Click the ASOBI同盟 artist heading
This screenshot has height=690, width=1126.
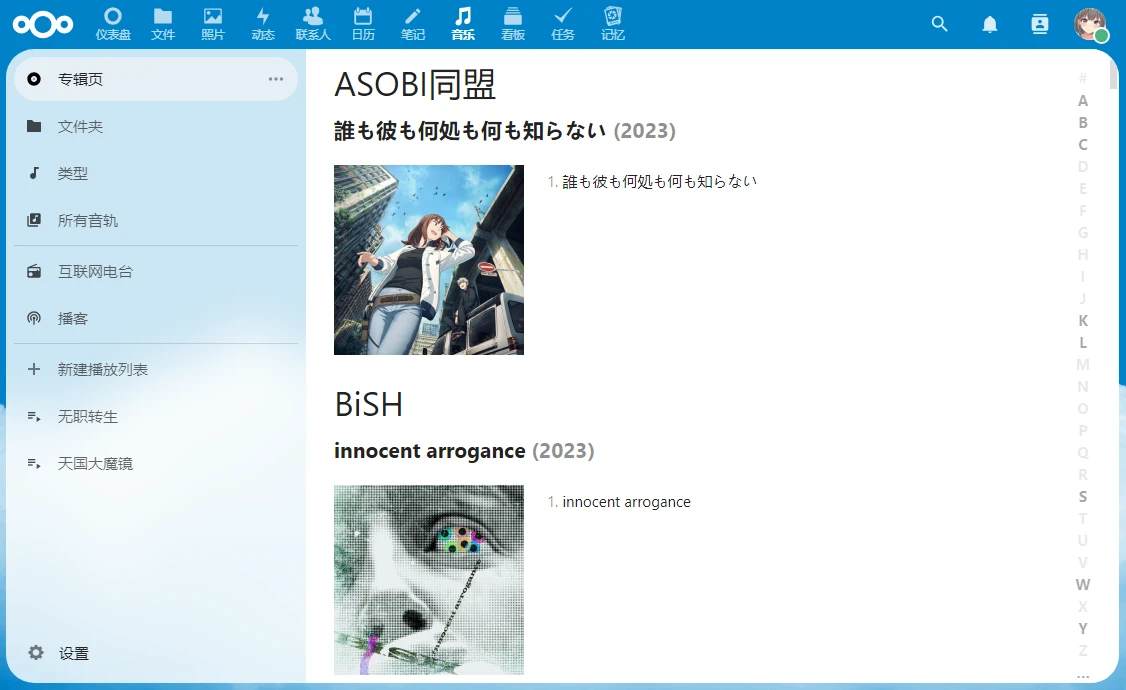tap(415, 85)
